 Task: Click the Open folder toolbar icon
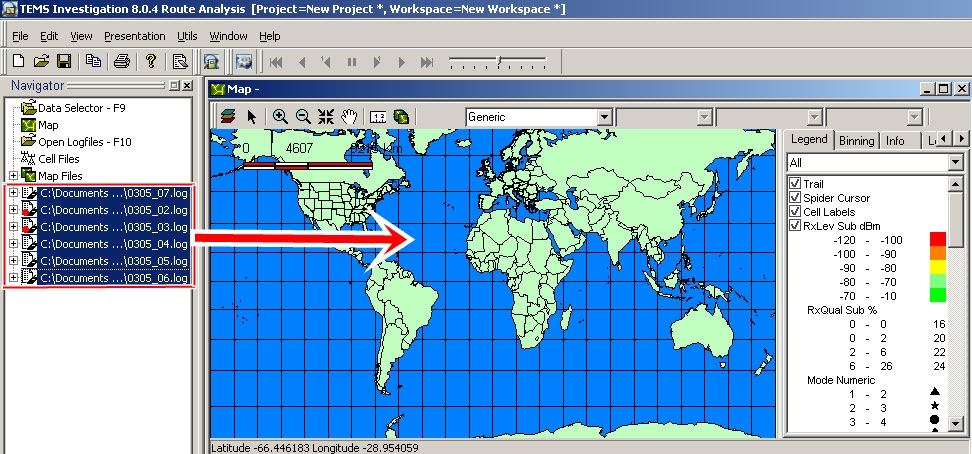coord(41,61)
